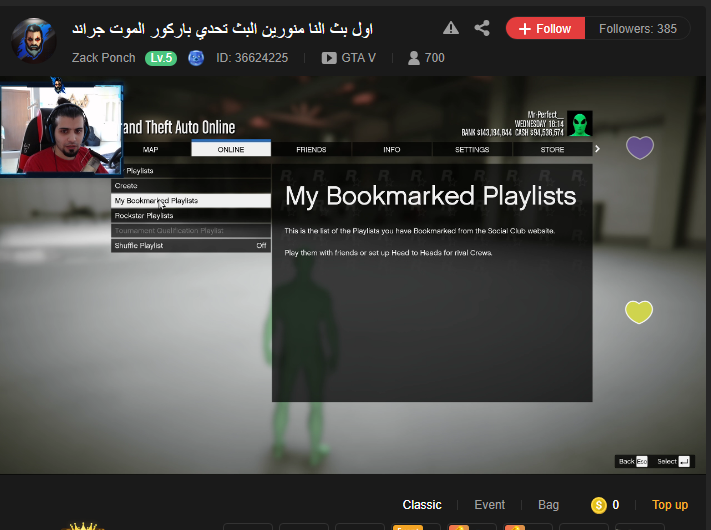Select Rockstar Playlists entry
This screenshot has height=530, width=711.
(191, 215)
